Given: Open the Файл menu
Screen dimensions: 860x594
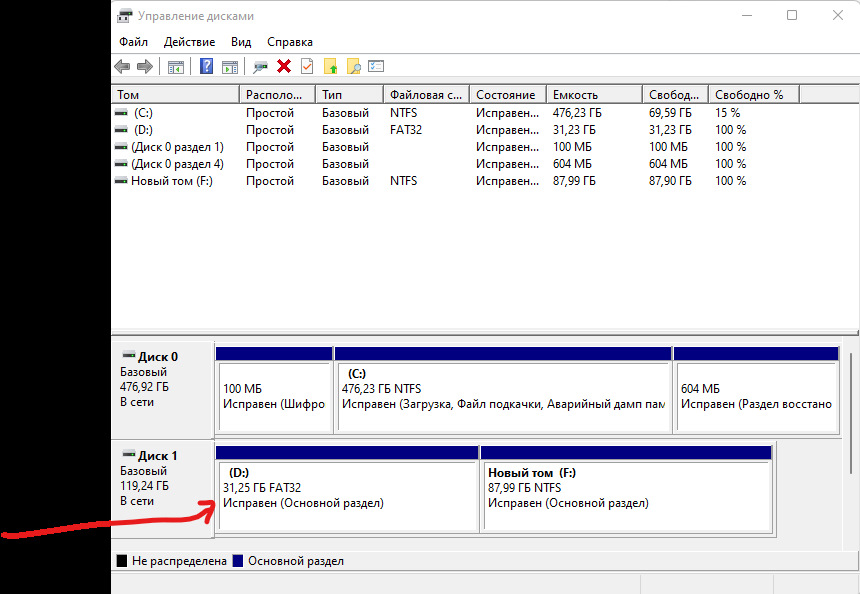Looking at the screenshot, I should pos(133,42).
